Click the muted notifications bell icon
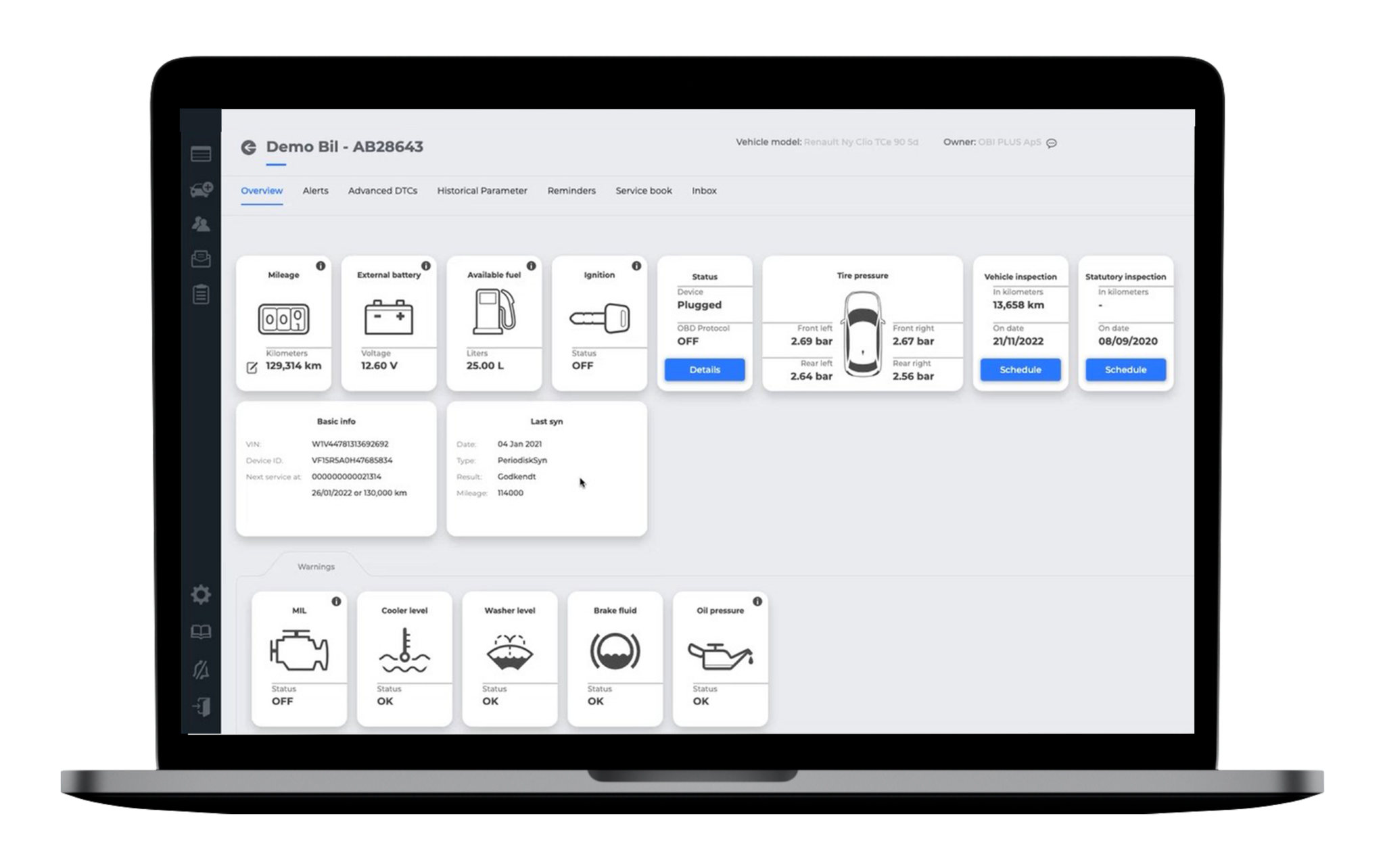1385x868 pixels. point(201,669)
